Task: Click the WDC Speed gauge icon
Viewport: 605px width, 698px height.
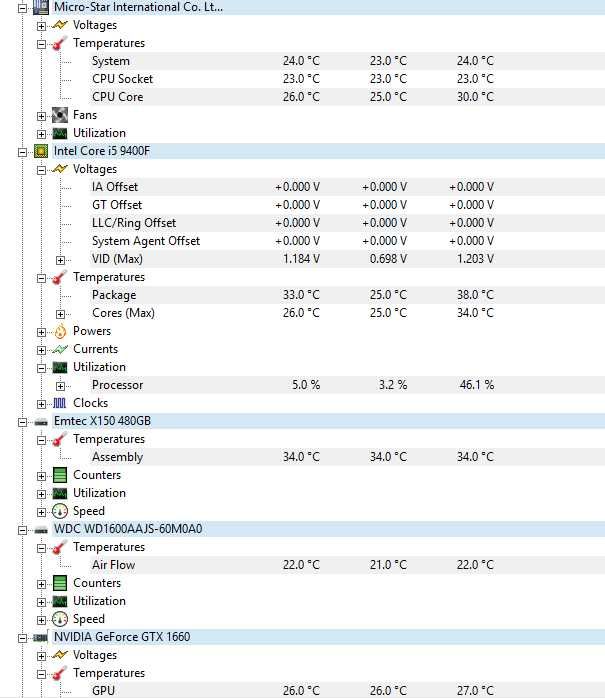Action: pos(60,619)
